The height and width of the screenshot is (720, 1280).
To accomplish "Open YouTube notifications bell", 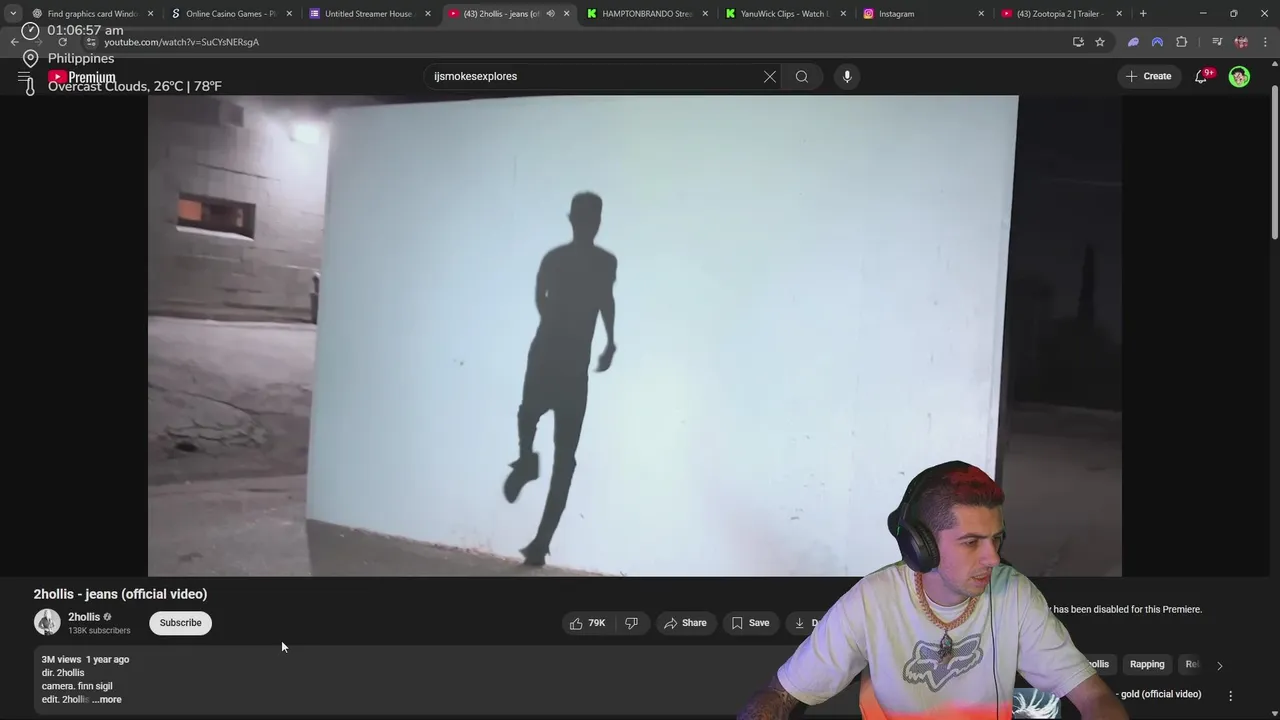I will pyautogui.click(x=1202, y=76).
